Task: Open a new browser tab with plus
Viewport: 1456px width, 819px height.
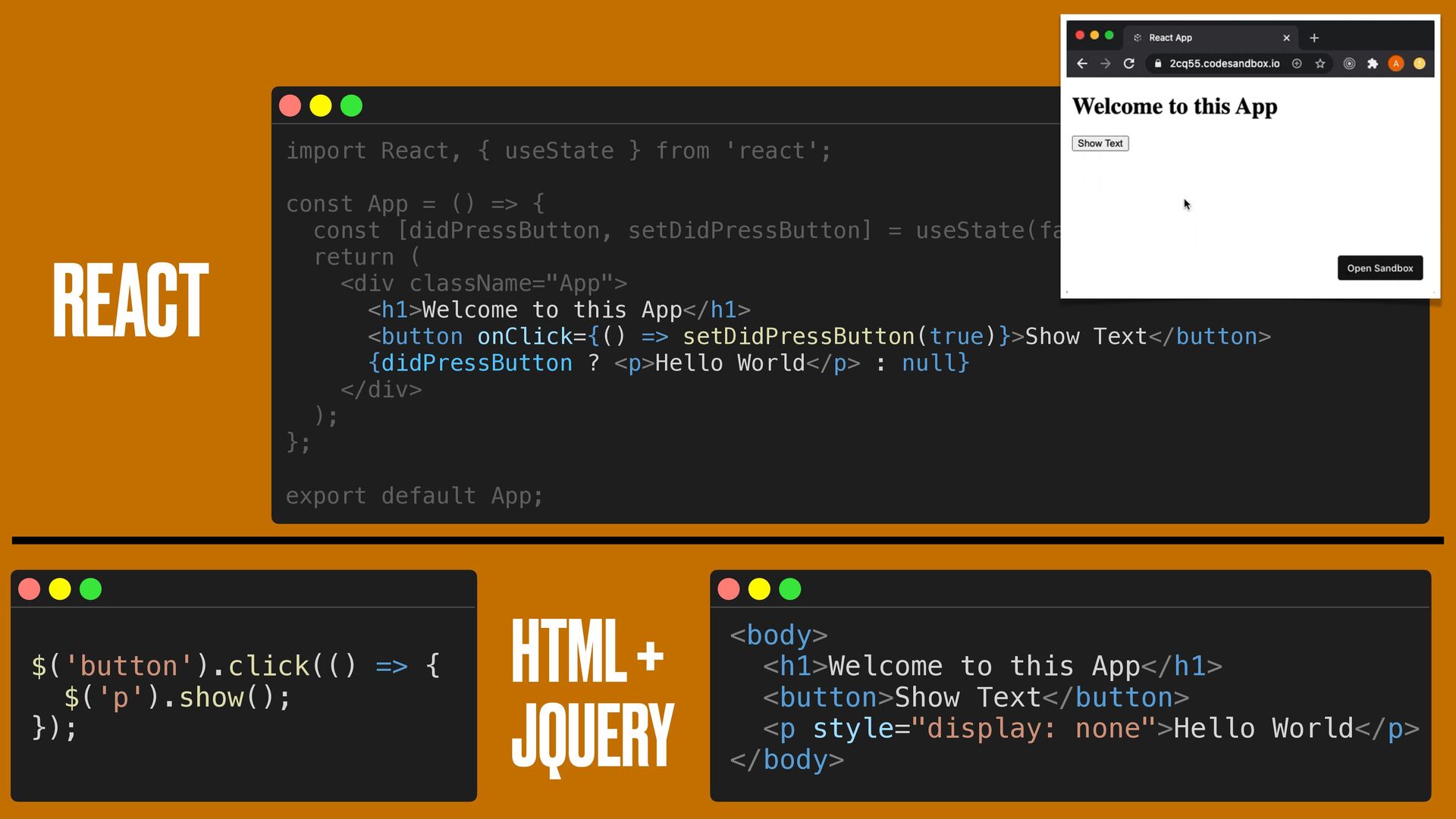Action: click(1314, 38)
